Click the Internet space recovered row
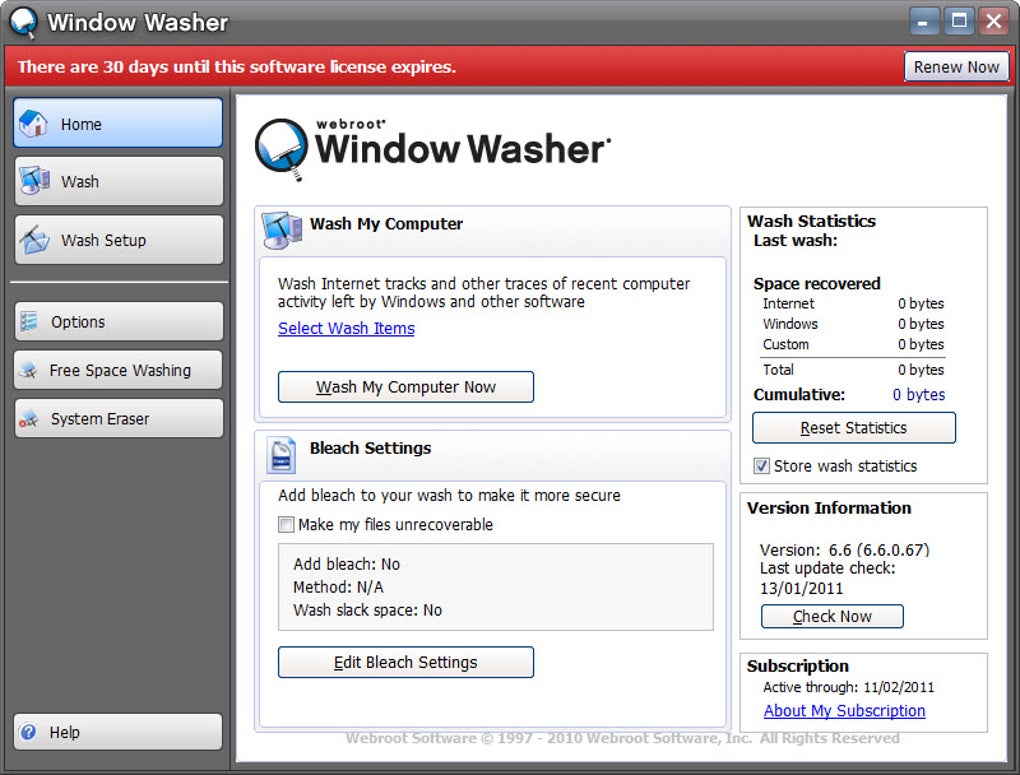The image size is (1020, 775). 853,304
